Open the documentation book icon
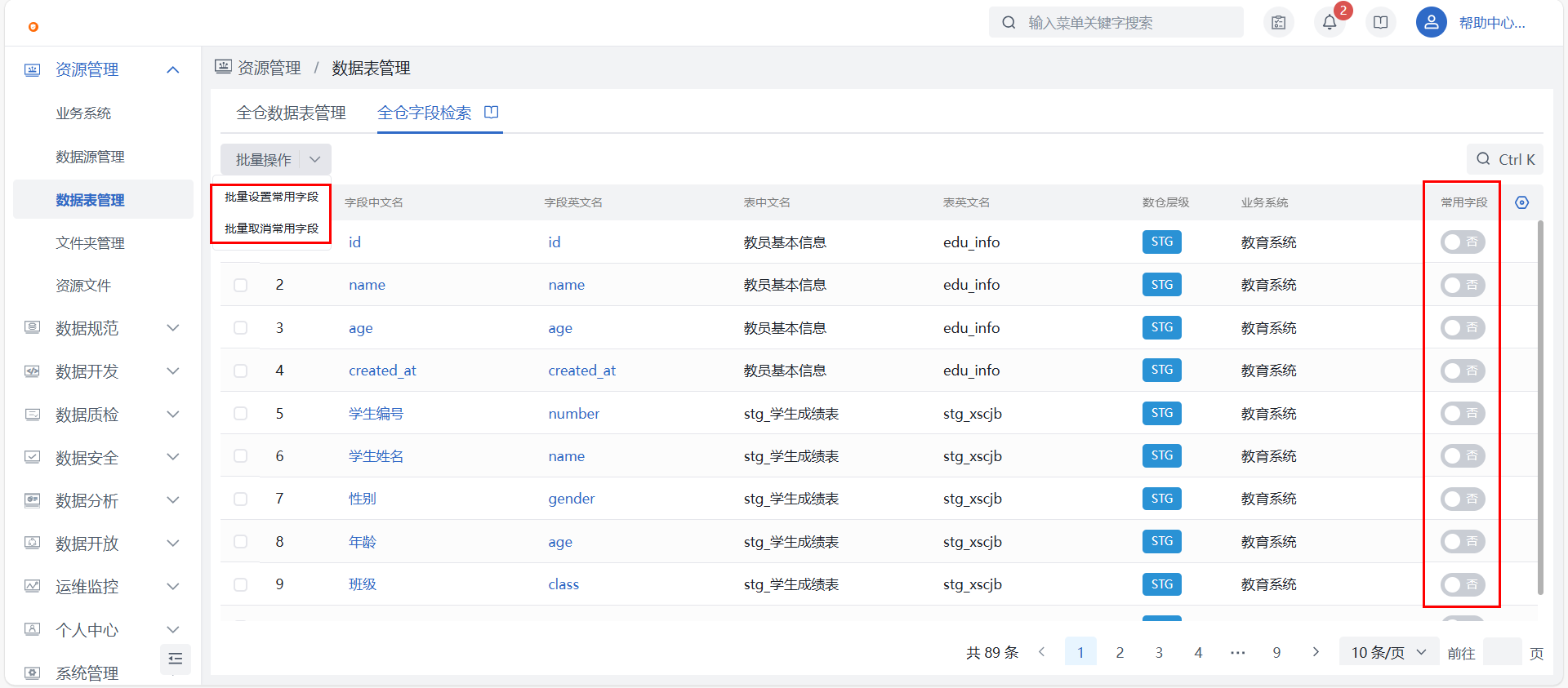 pos(1381,23)
